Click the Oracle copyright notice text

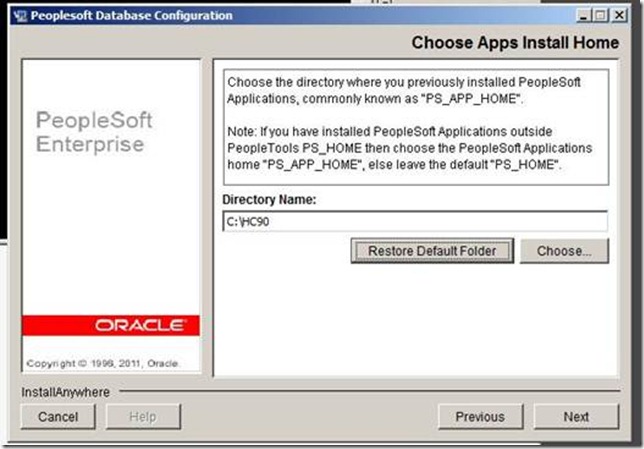[x=103, y=364]
